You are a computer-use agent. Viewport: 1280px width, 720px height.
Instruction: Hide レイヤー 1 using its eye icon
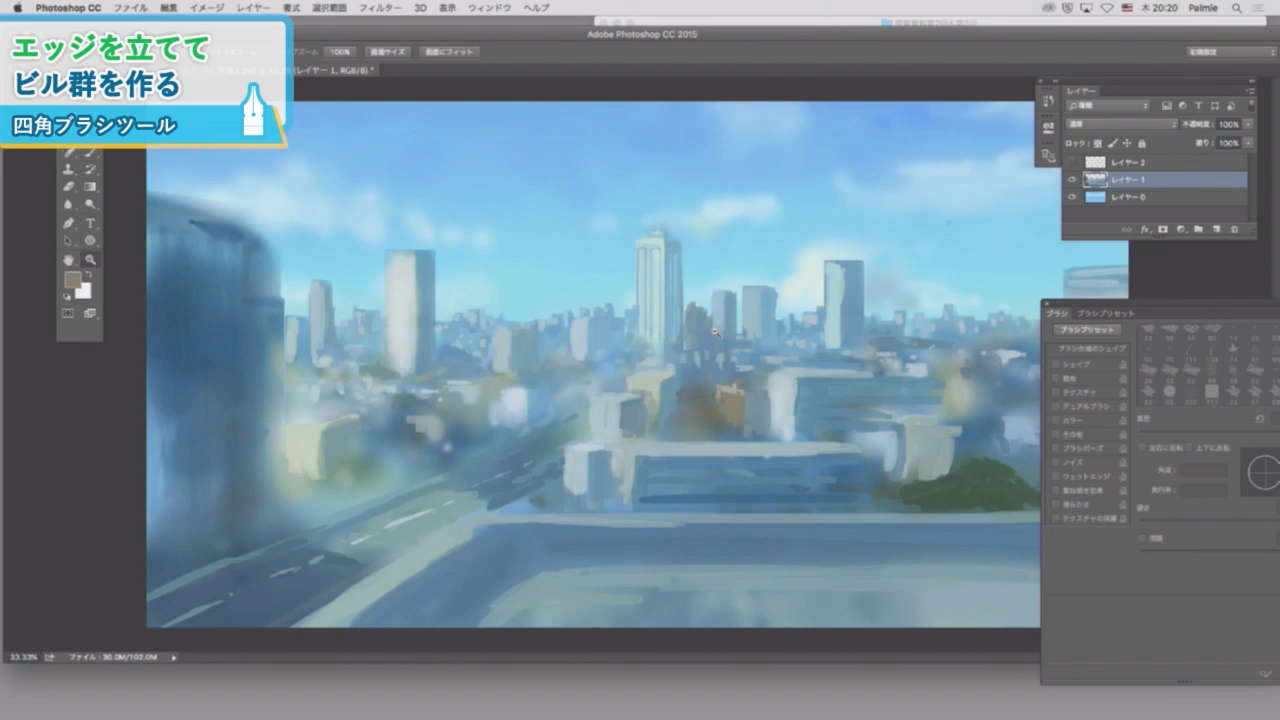(x=1072, y=180)
